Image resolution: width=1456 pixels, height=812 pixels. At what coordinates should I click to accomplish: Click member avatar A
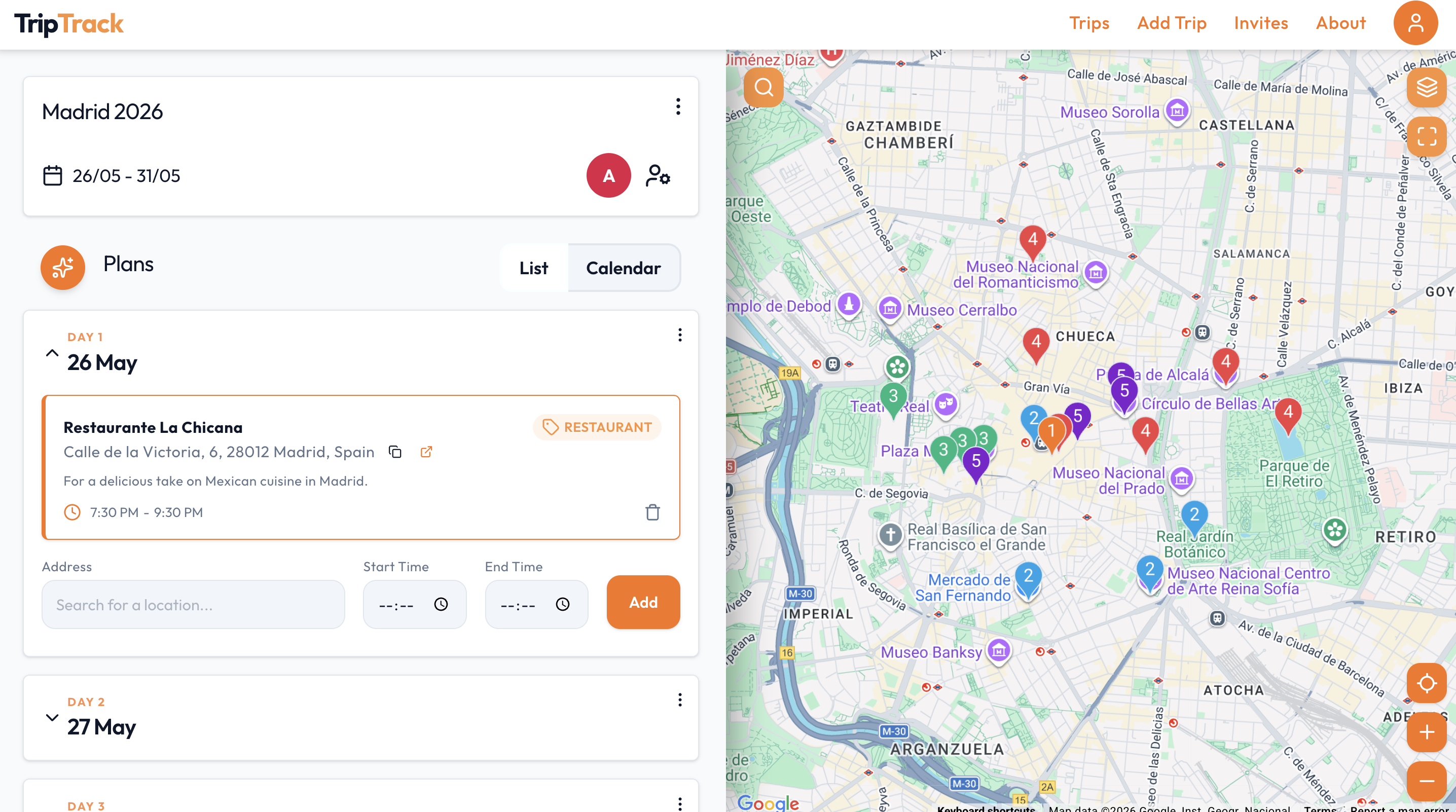[608, 175]
